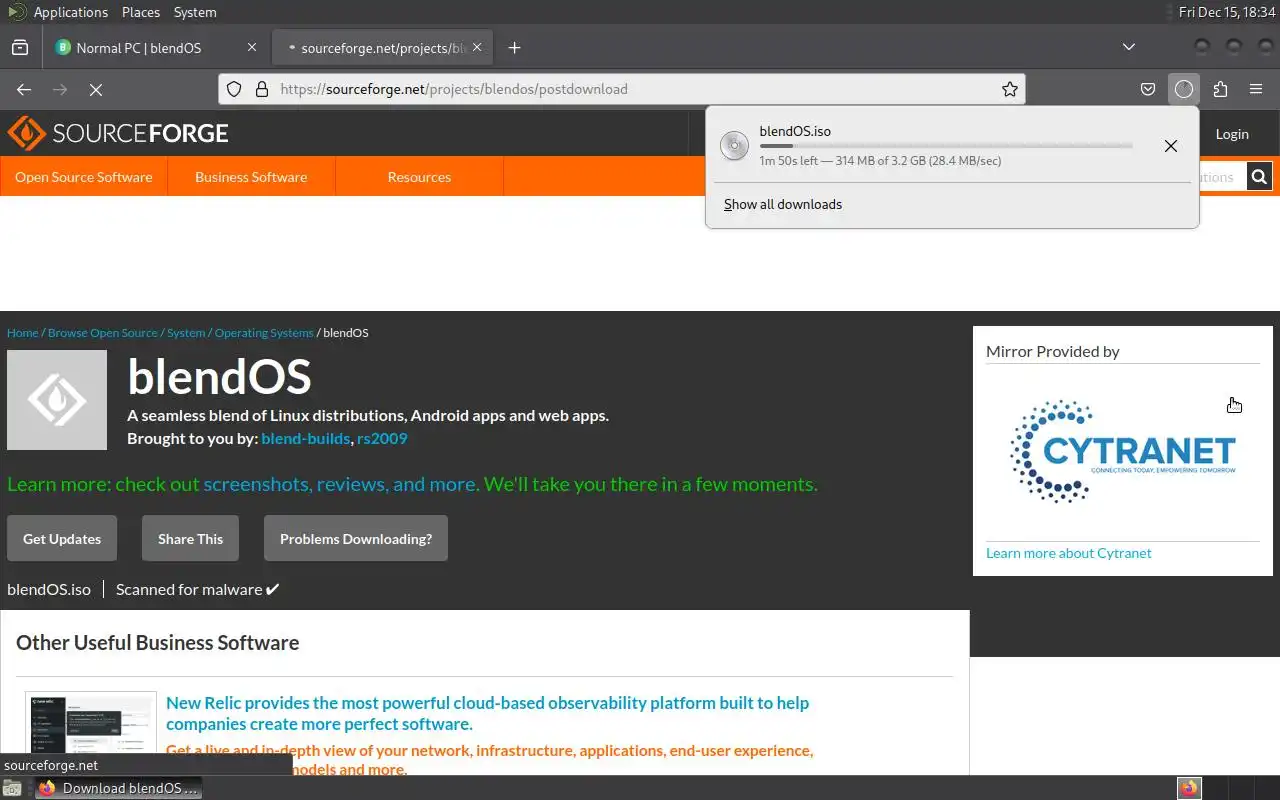Open the Firefox hamburger menu
The image size is (1280, 800).
click(1256, 89)
